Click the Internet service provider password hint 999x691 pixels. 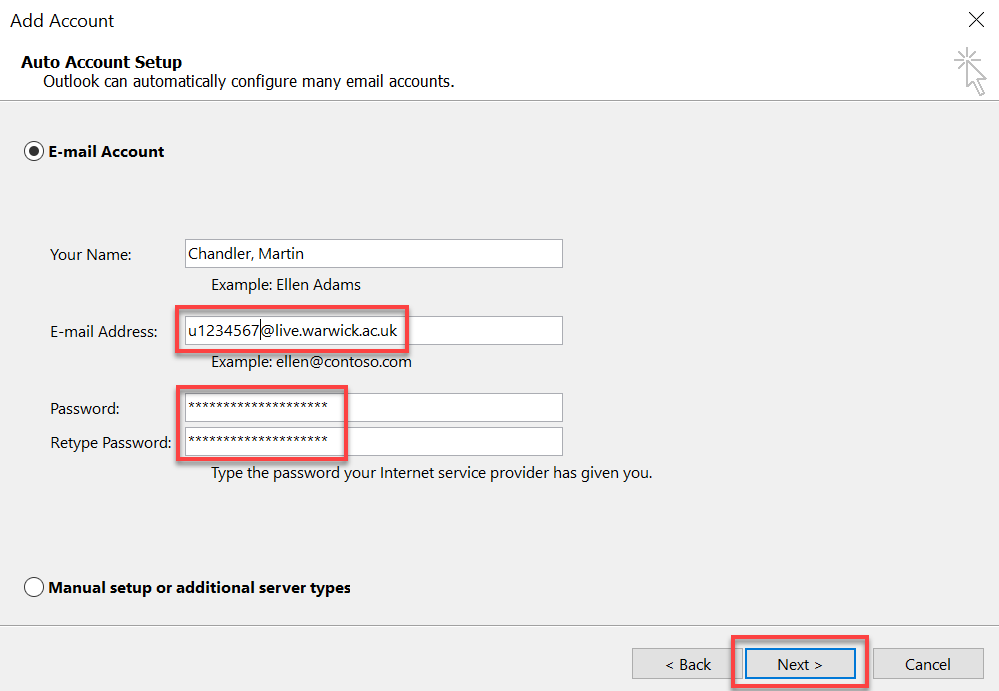tap(431, 473)
